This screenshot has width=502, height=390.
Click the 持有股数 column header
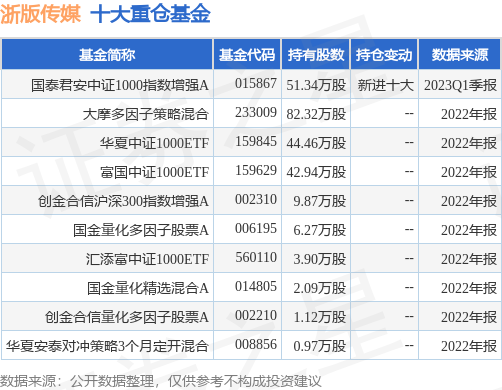click(x=316, y=55)
